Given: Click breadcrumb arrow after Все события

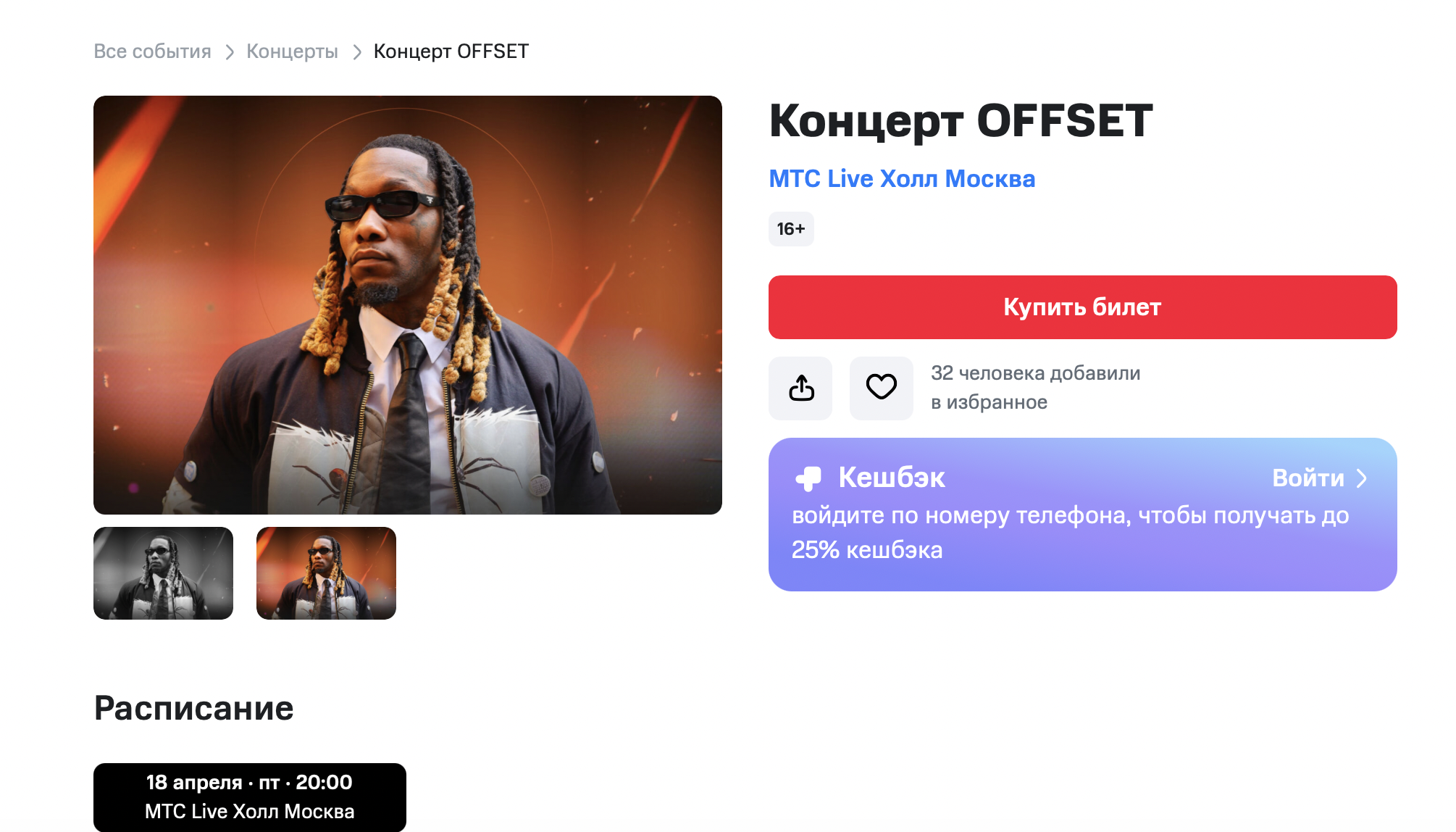Looking at the screenshot, I should pos(230,52).
